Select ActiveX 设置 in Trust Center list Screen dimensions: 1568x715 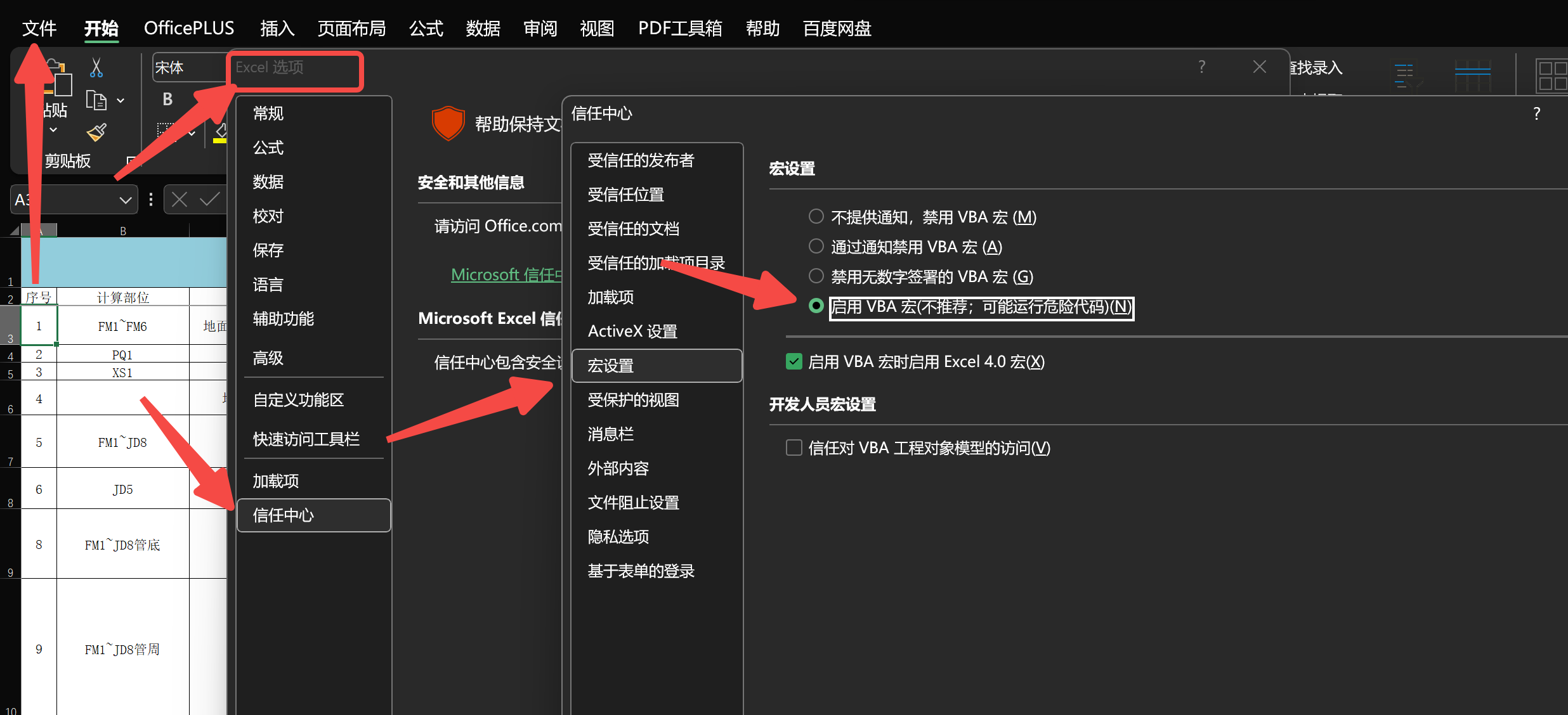pos(657,332)
